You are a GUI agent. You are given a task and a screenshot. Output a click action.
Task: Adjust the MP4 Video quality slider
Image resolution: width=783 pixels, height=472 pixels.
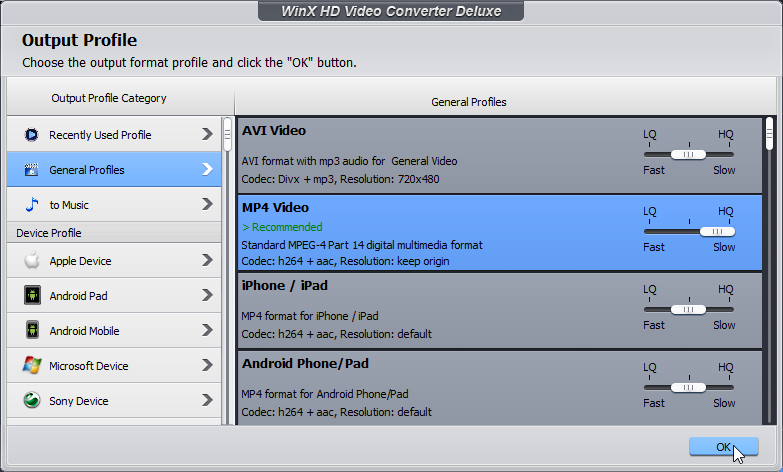(717, 231)
